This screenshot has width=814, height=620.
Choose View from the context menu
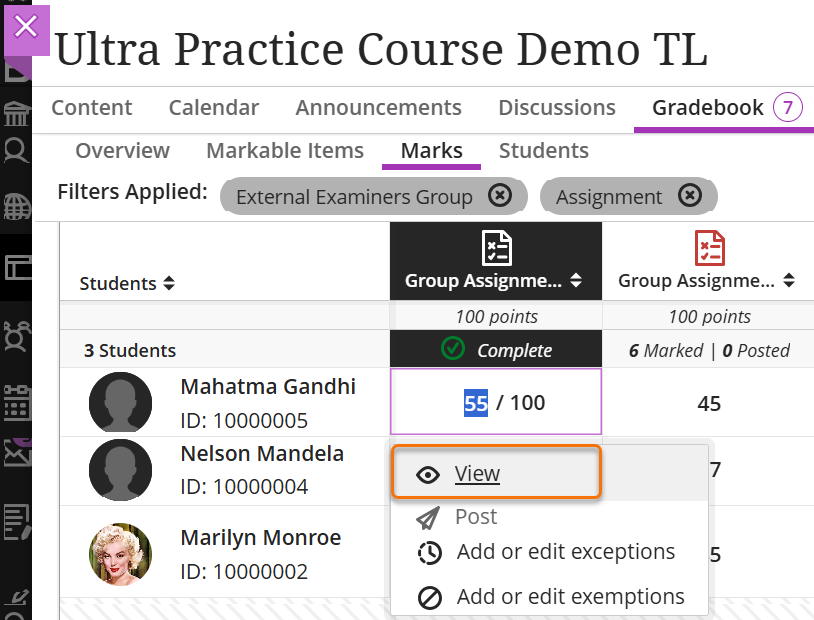pyautogui.click(x=477, y=474)
